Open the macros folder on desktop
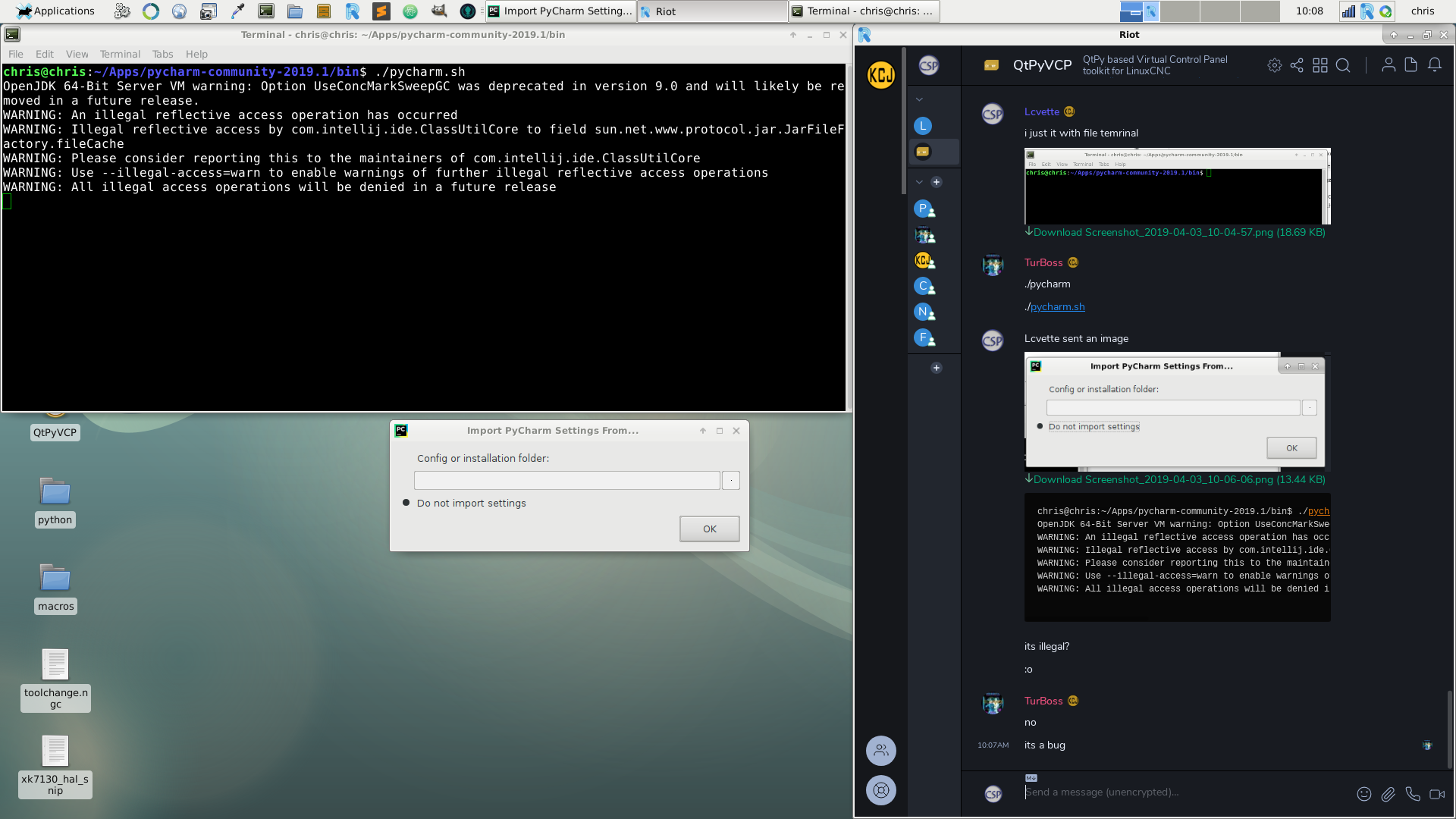This screenshot has height=819, width=1456. coord(55,588)
